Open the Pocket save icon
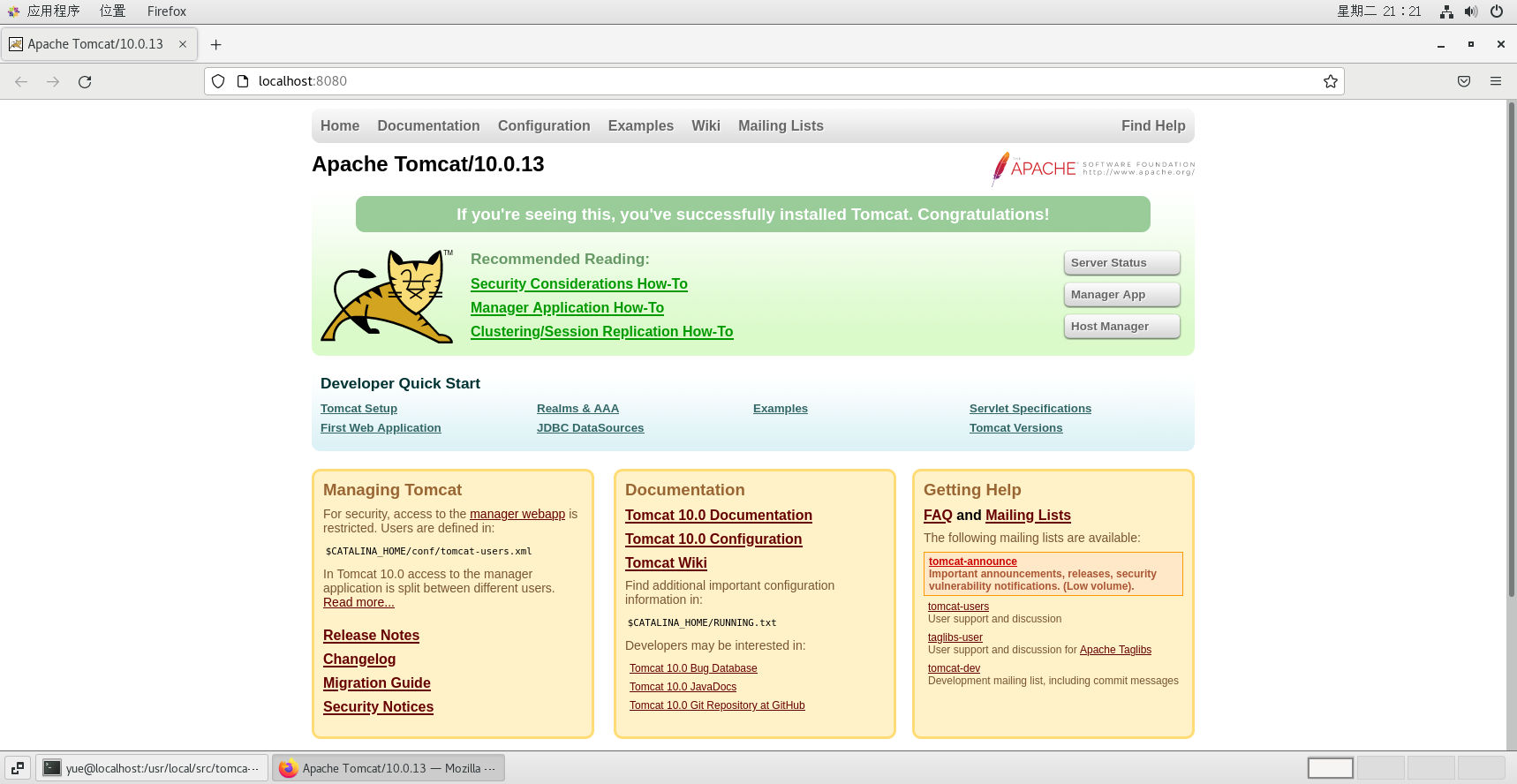The image size is (1517, 784). 1464,81
